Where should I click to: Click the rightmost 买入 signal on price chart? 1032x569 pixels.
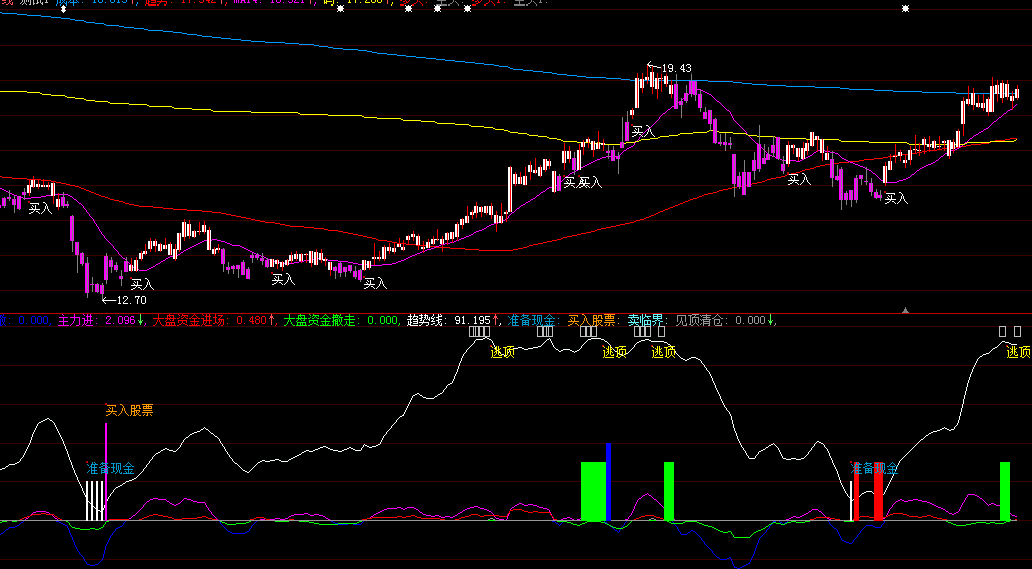point(896,198)
